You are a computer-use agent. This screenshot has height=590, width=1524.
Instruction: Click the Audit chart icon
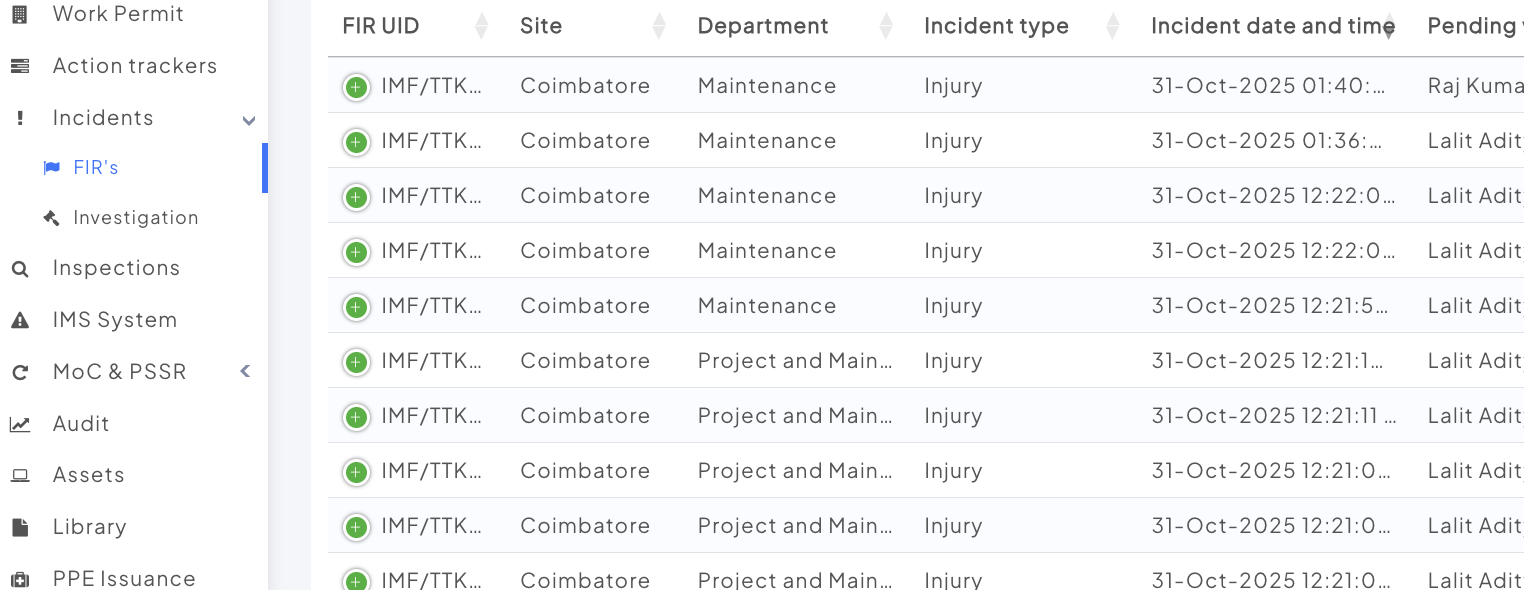19,424
